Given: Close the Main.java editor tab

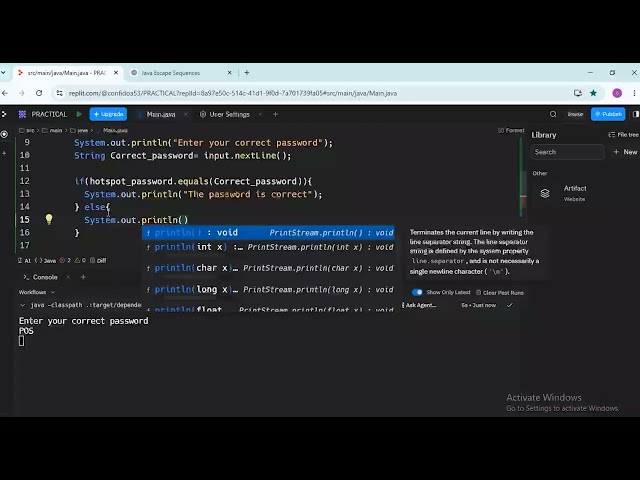Looking at the screenshot, I should tap(186, 114).
